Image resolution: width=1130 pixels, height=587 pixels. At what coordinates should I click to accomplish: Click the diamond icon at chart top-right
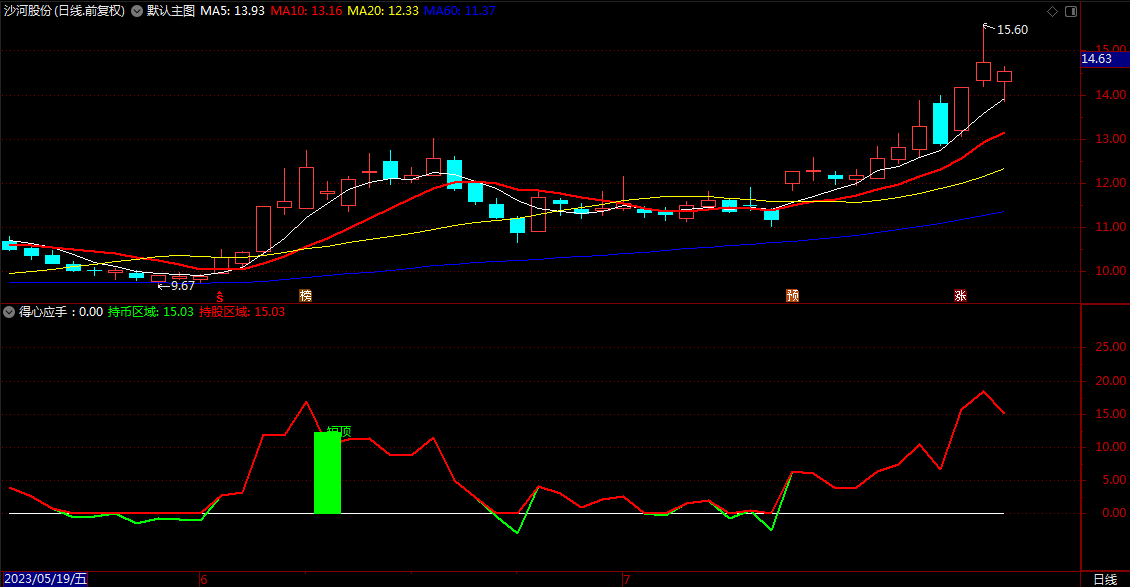(x=1052, y=12)
